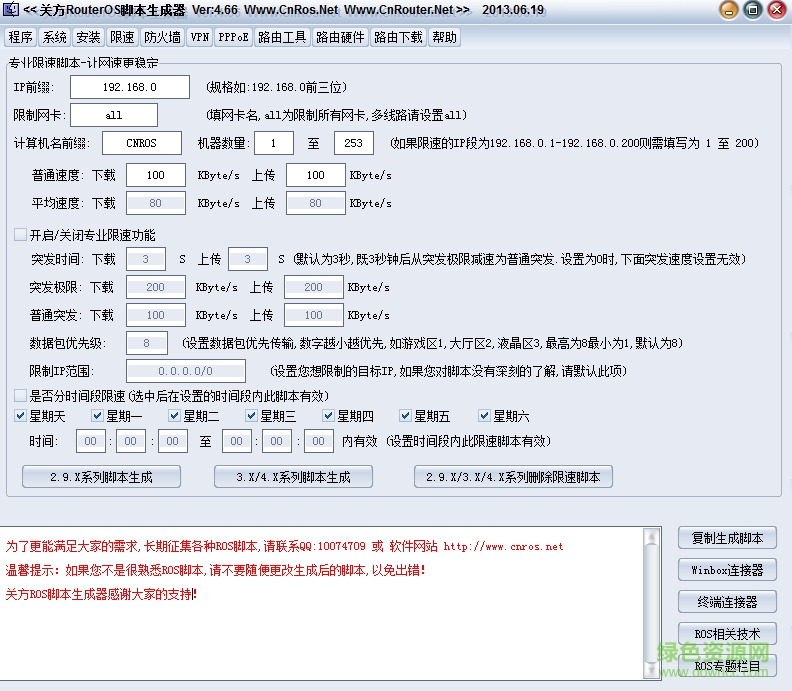Click the 数据包优先级 field showing 8
Viewport: 792px width, 691px height.
146,343
